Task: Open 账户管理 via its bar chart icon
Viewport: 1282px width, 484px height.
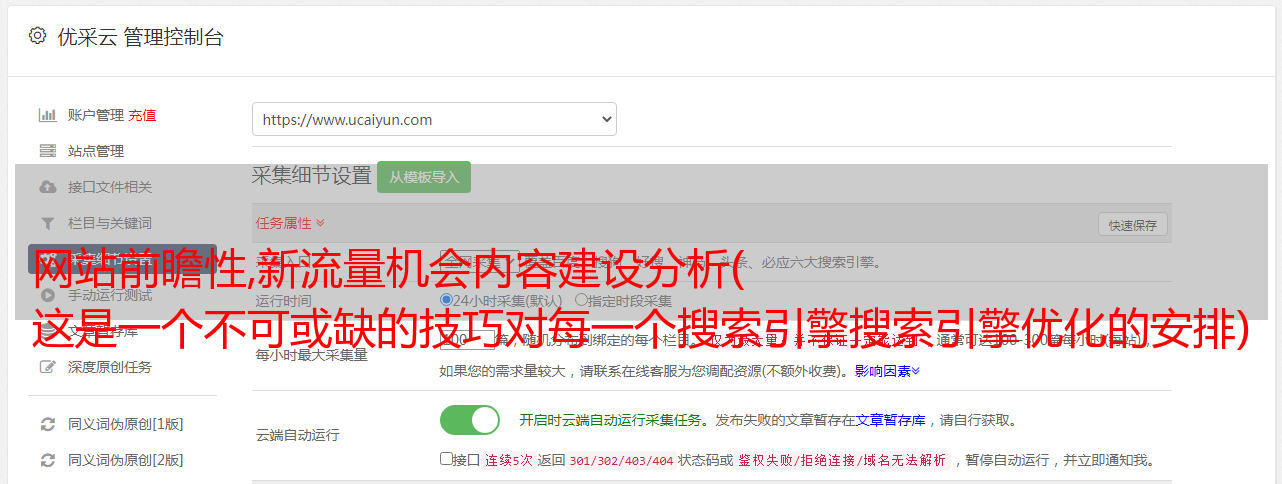Action: [x=47, y=115]
